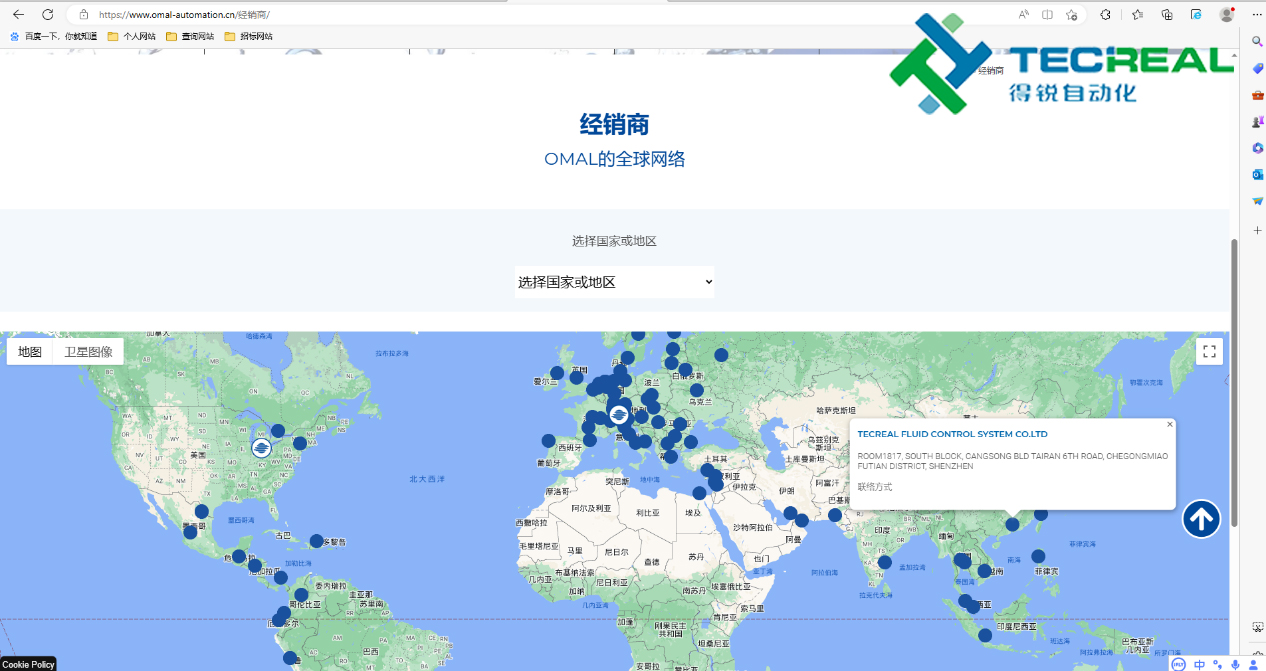
Task: Open the 选择国家或地区 country dropdown
Action: [614, 282]
